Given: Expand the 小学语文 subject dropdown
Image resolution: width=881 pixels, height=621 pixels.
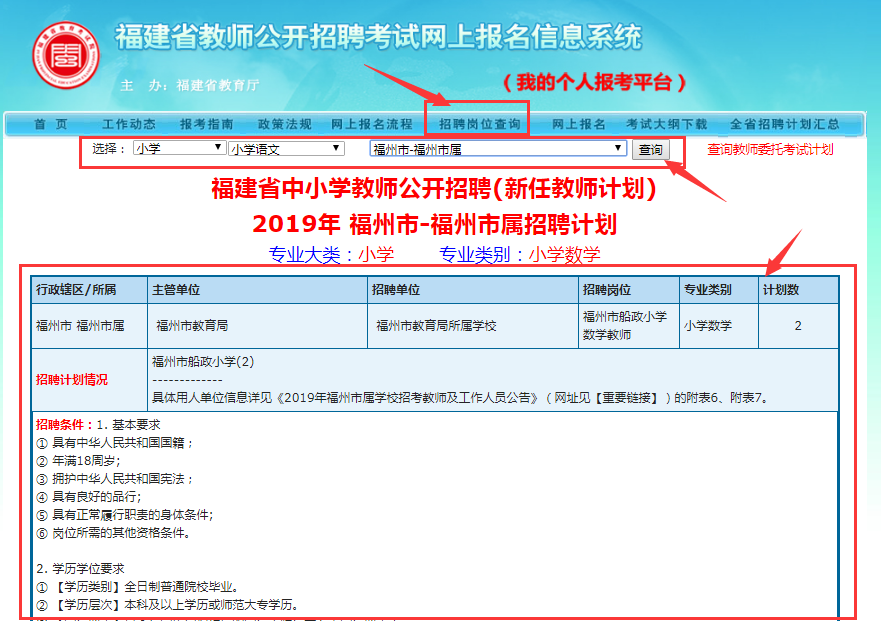Looking at the screenshot, I should (286, 149).
